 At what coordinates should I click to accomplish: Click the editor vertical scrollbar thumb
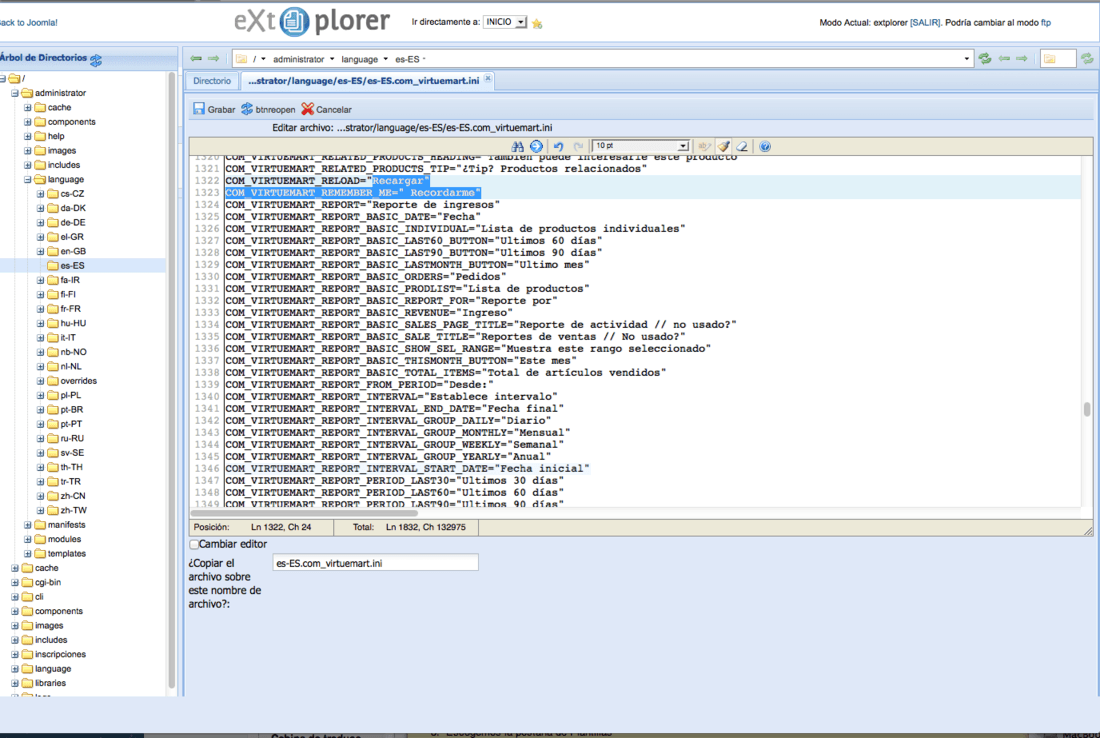[x=1087, y=409]
